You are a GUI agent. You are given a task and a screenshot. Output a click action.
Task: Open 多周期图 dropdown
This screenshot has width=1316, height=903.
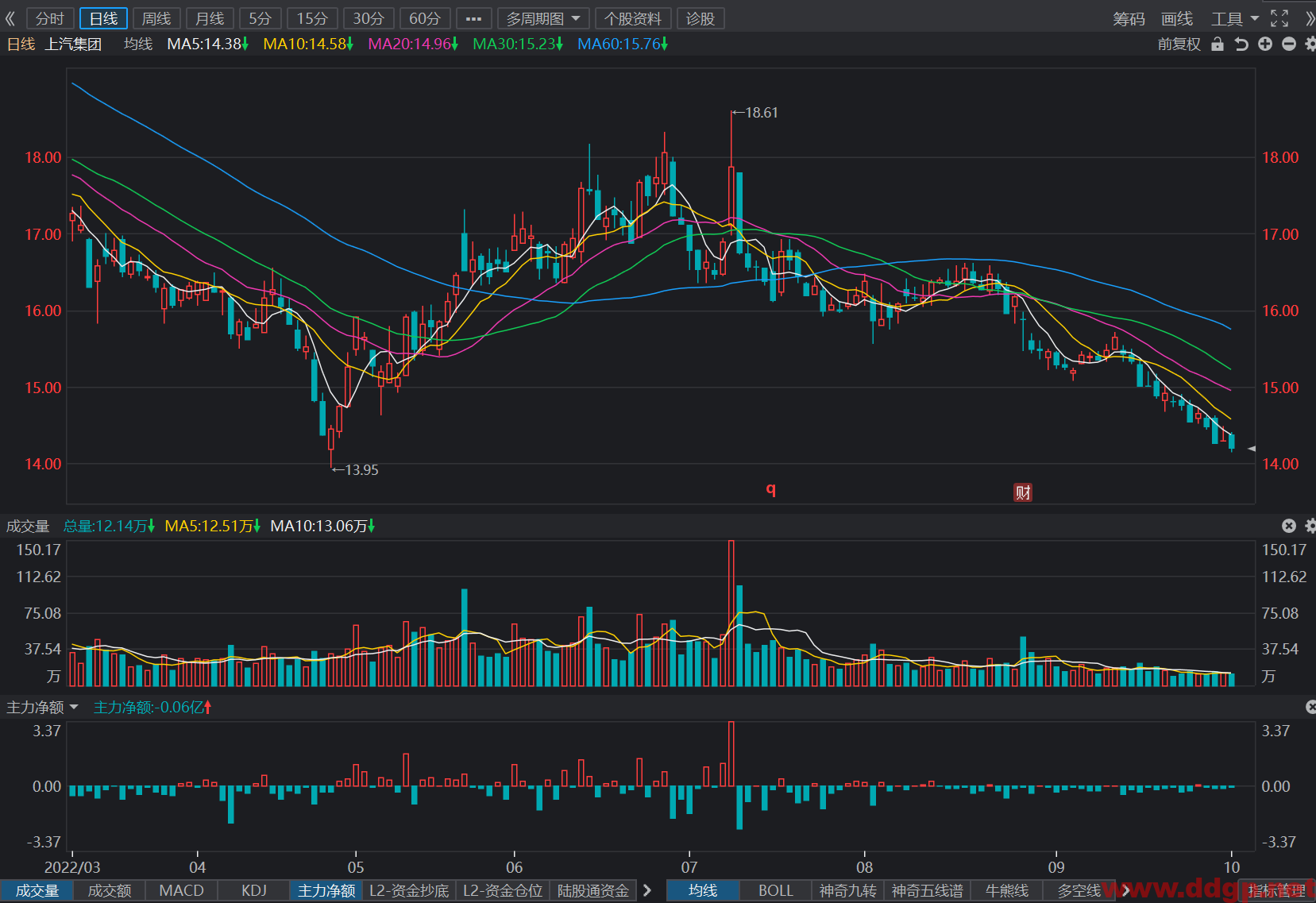[x=543, y=18]
